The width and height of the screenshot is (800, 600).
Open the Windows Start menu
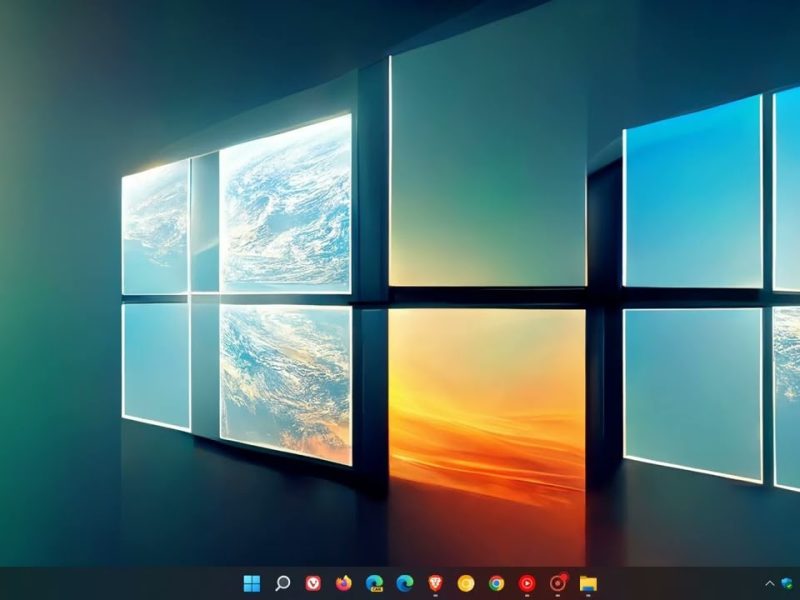coord(252,583)
